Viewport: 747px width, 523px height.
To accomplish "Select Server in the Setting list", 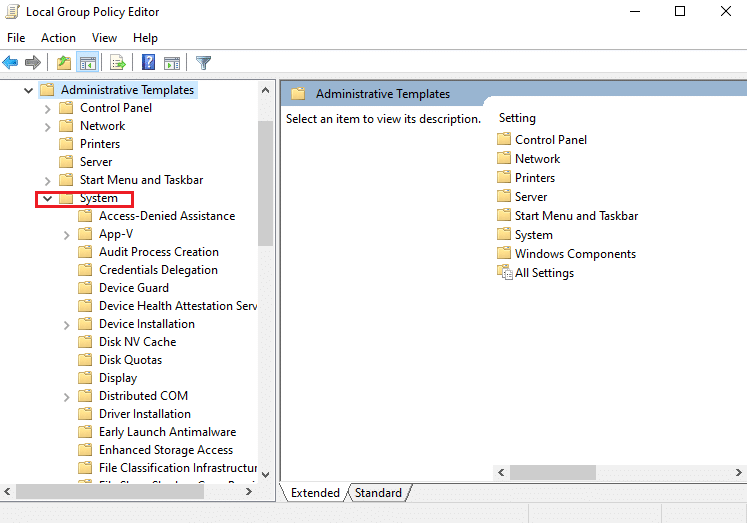I will pos(531,197).
